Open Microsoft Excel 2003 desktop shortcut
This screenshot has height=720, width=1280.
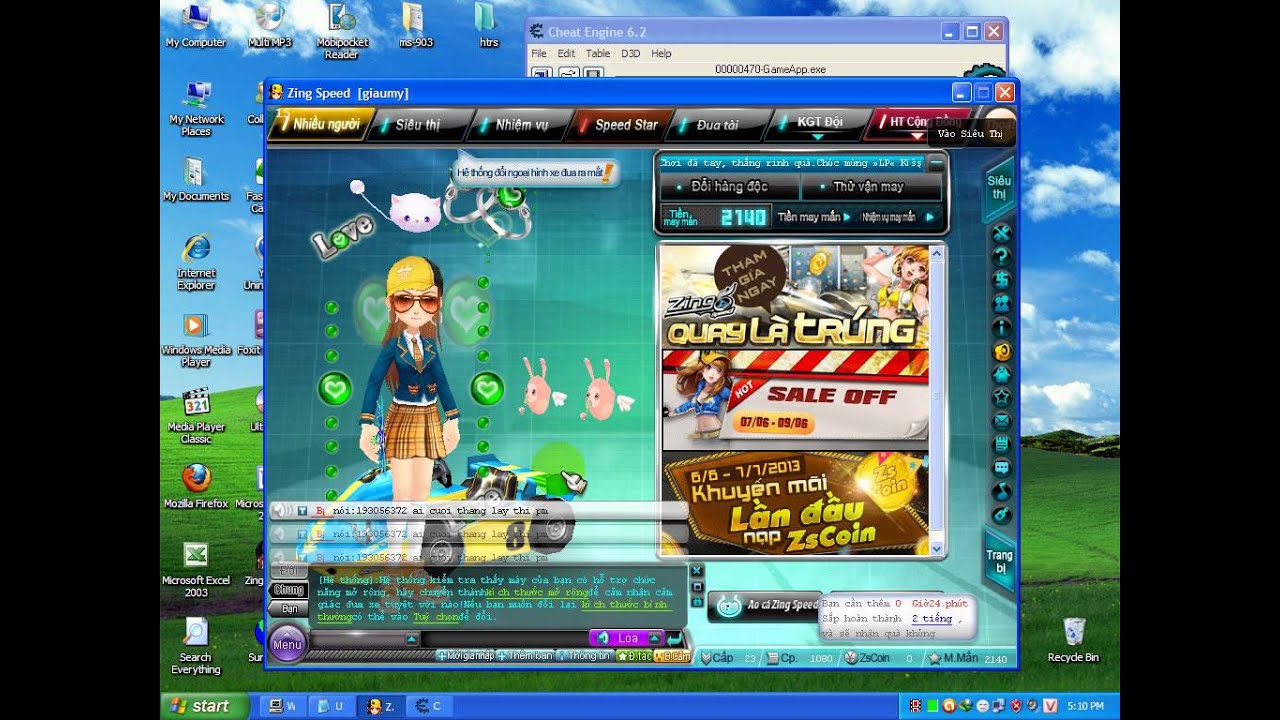[196, 569]
